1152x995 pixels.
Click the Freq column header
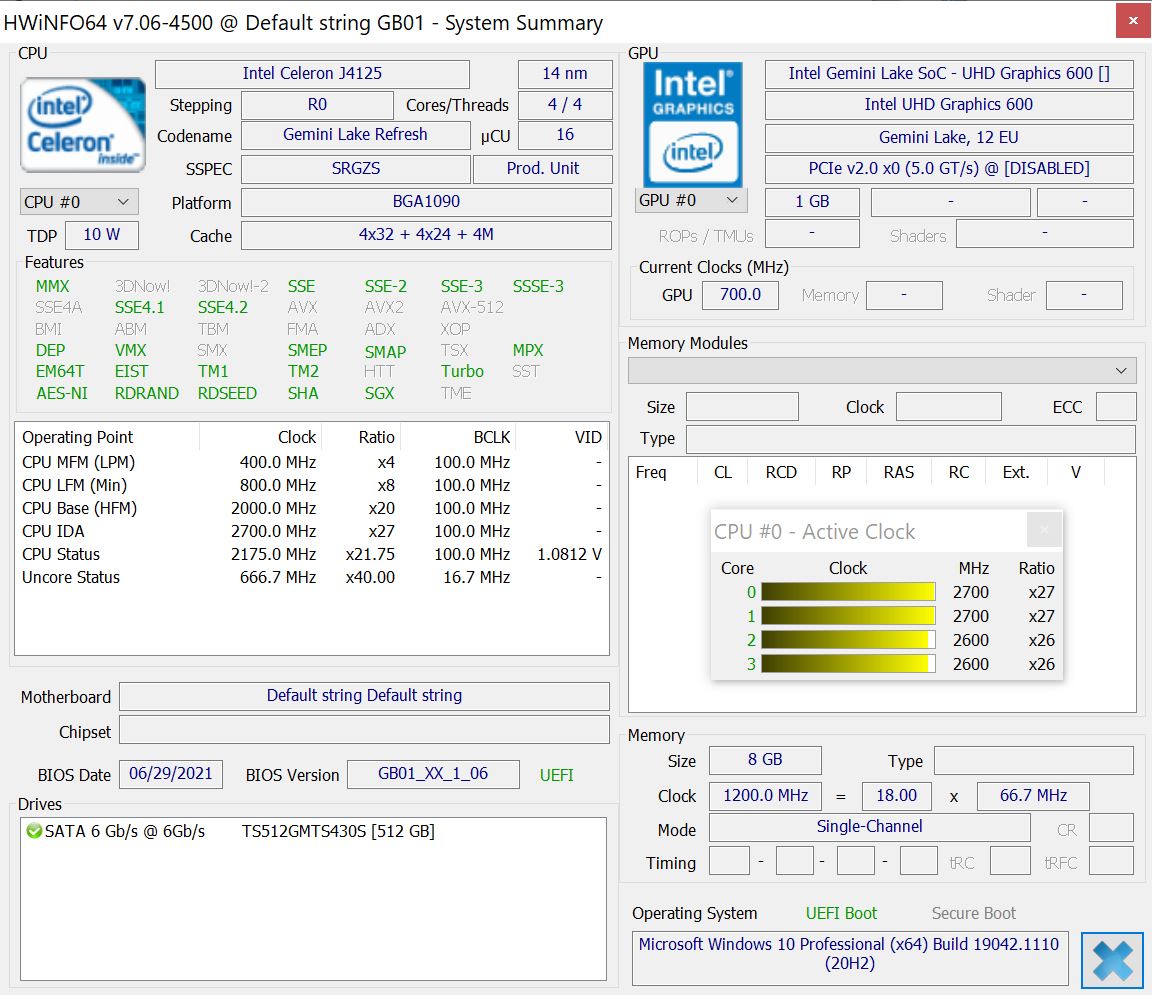click(652, 472)
